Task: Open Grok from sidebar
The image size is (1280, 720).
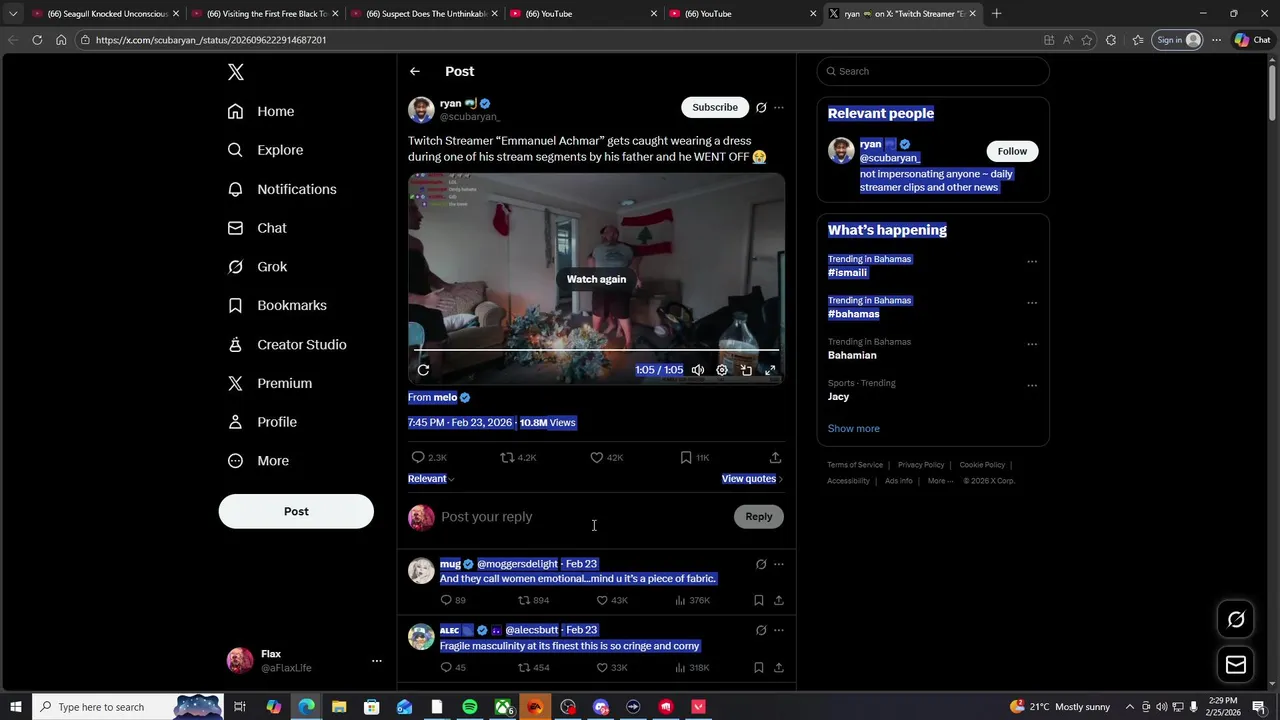Action: coord(257,267)
